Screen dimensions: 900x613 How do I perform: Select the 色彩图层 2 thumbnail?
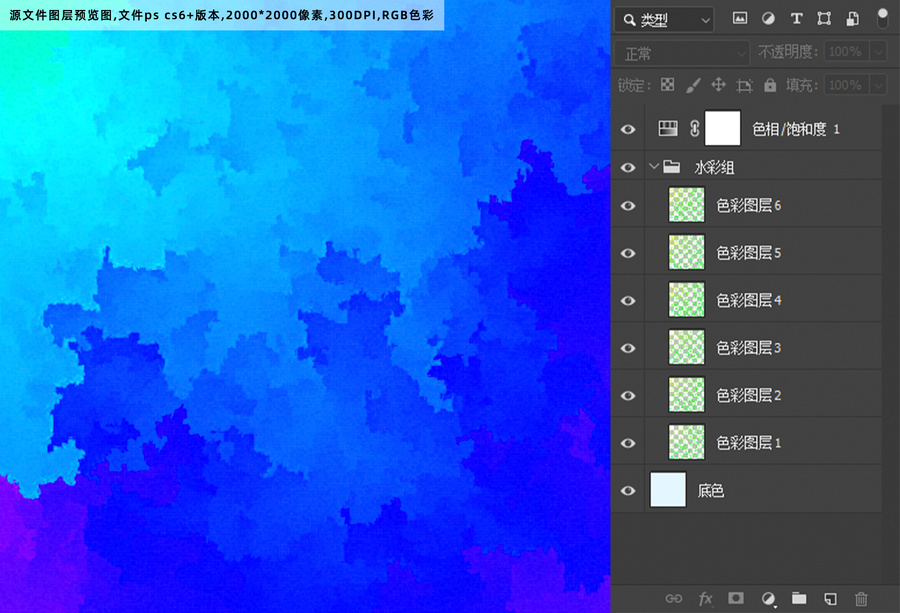click(x=686, y=395)
